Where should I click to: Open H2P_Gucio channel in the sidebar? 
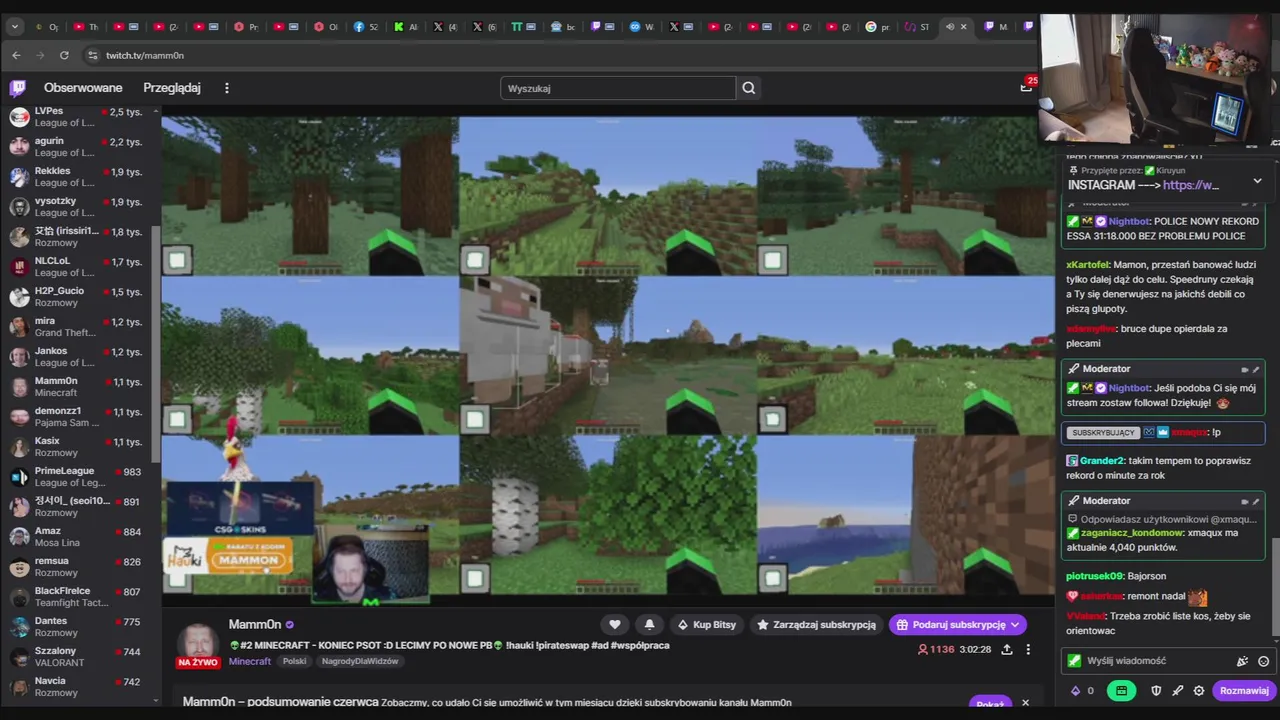point(80,297)
